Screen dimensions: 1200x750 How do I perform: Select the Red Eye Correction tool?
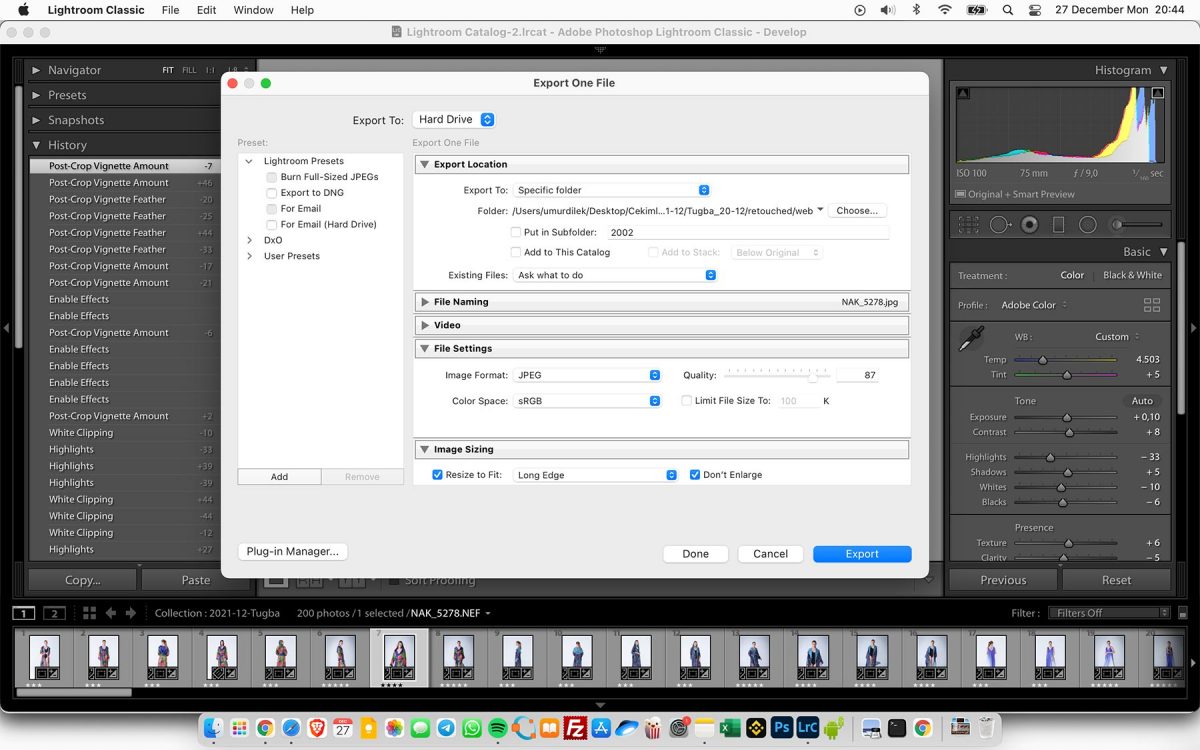click(1028, 225)
